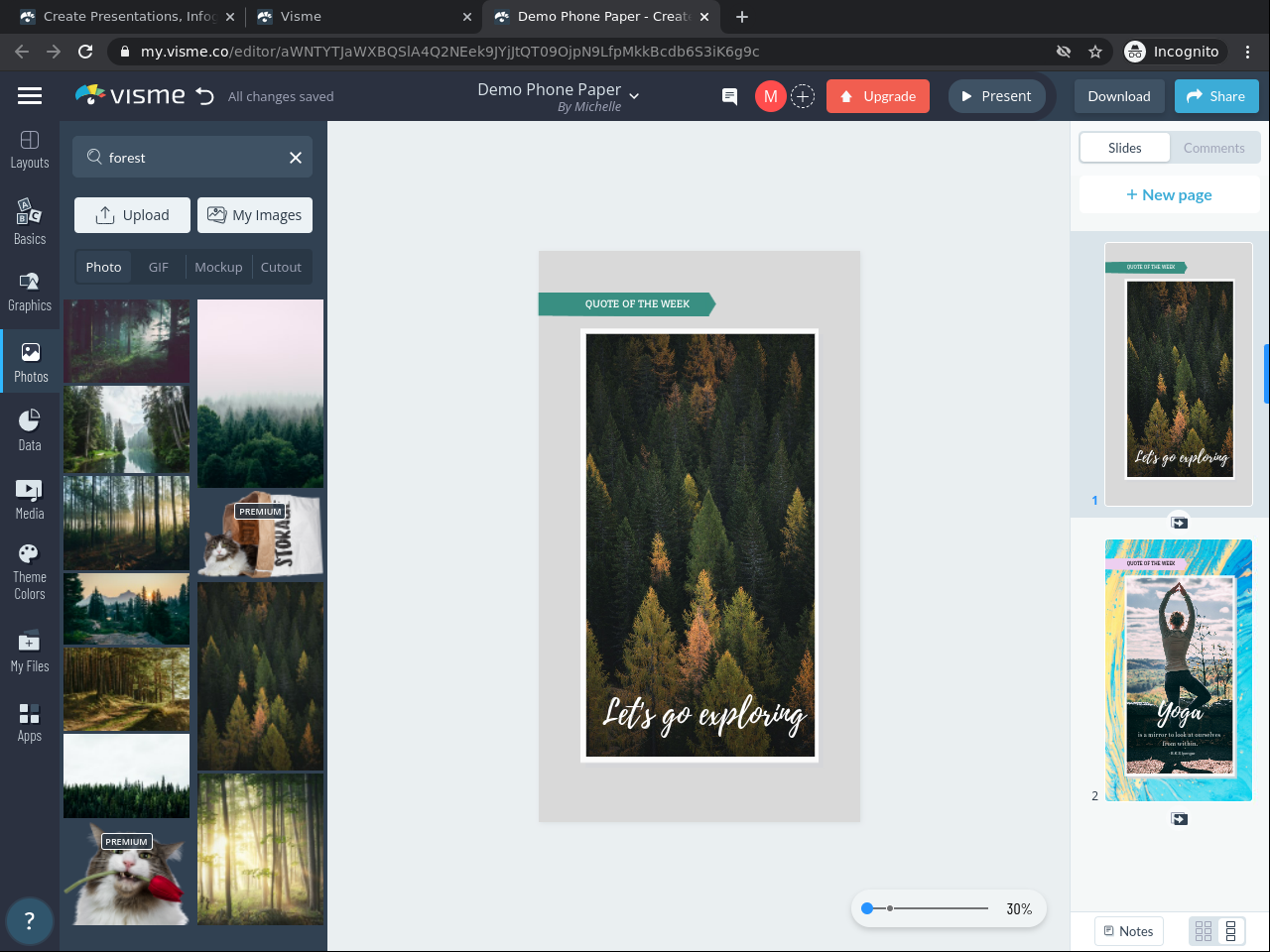
Task: Click the zoom percentage 30%
Action: pos(1019,909)
